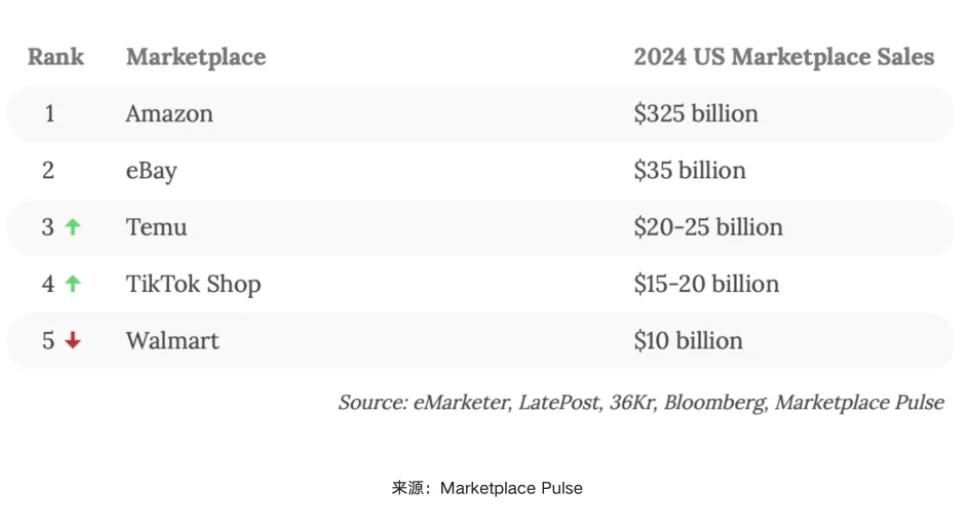Click rank number 1 in the Amazon row
Image resolution: width=953 pixels, height=511 pixels.
click(x=49, y=114)
